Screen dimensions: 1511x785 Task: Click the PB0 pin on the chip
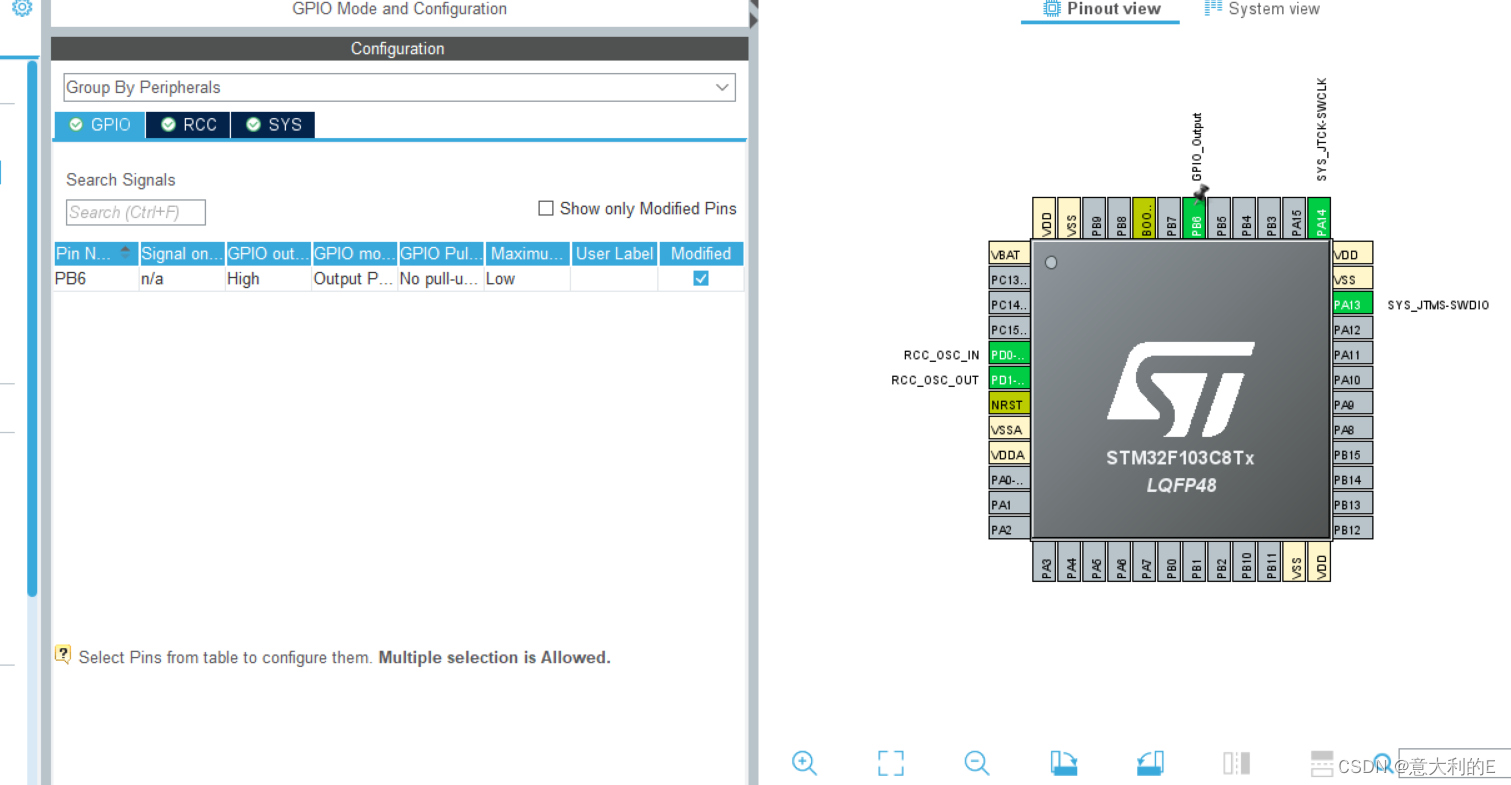1170,562
